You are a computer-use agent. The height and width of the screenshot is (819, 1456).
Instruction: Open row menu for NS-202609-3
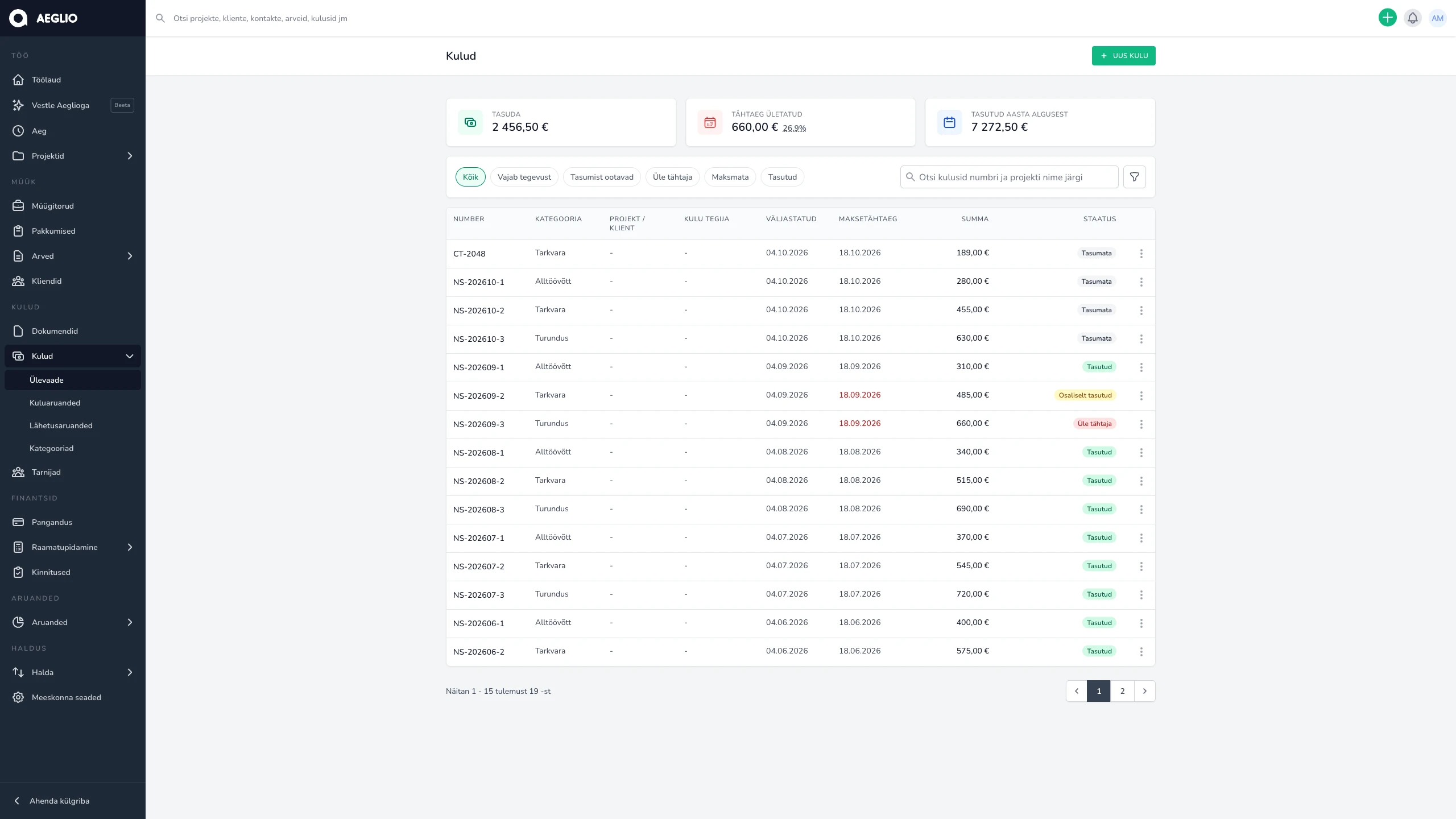tap(1141, 424)
